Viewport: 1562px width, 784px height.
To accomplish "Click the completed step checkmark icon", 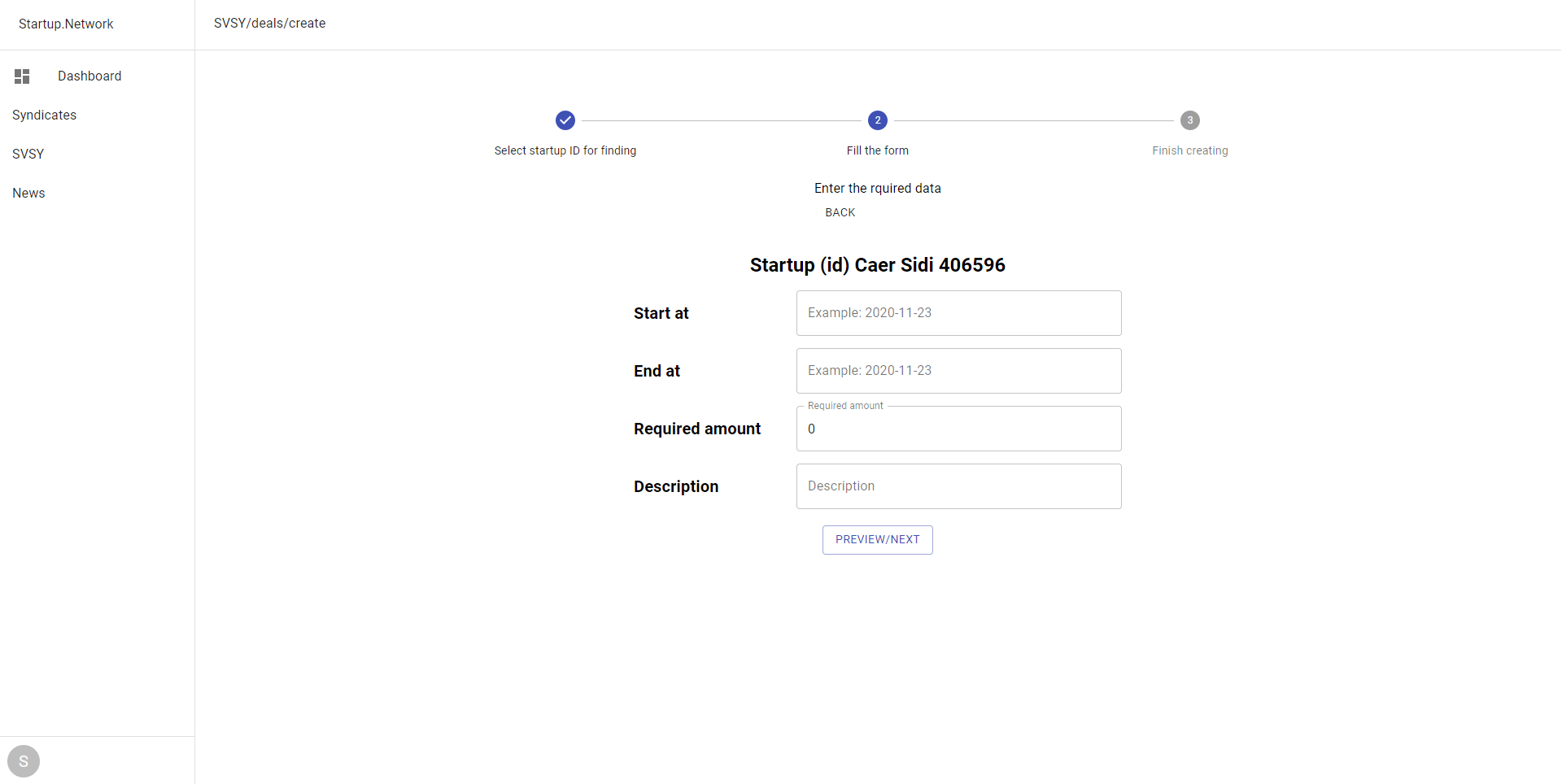I will click(565, 120).
